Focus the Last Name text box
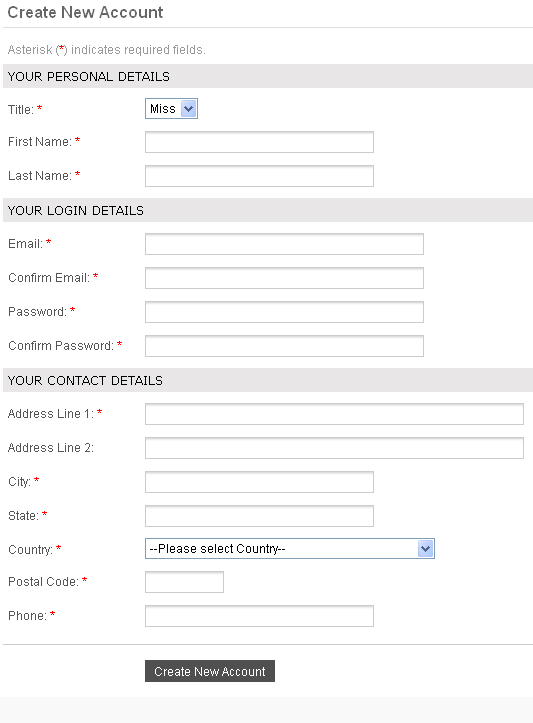 tap(259, 176)
